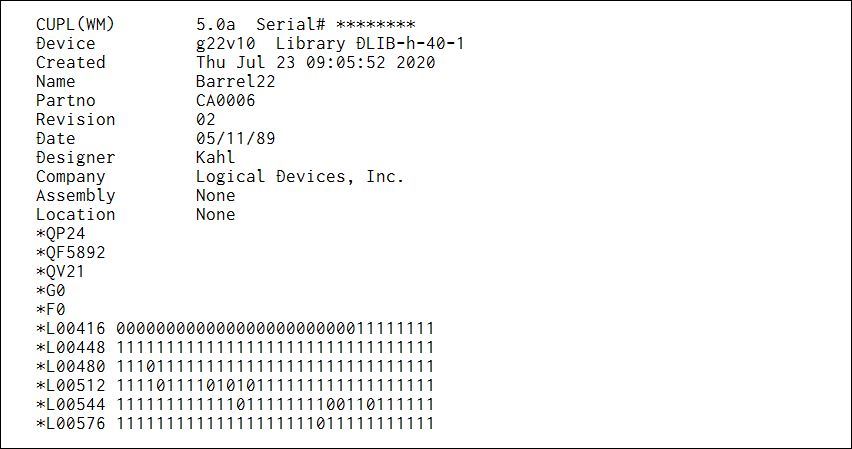
Task: Click the *L00576 fuse row
Action: tap(235, 423)
